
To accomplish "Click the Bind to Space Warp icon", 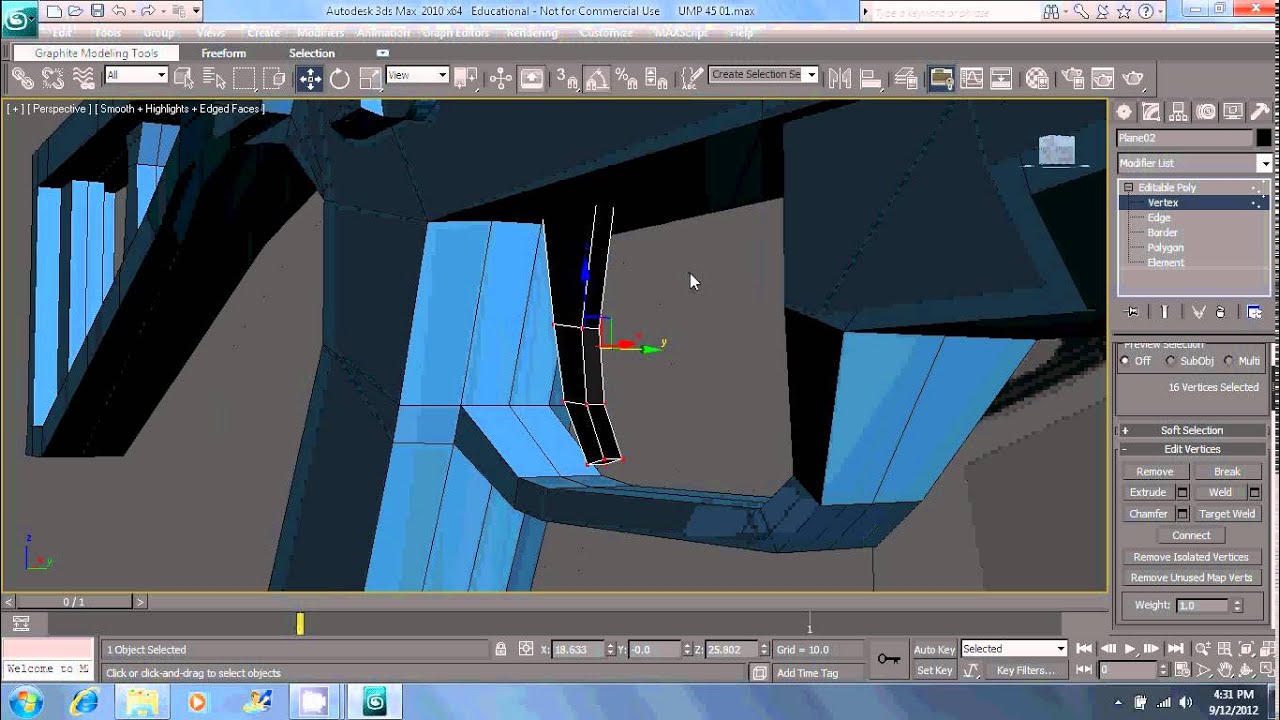I will (84, 78).
